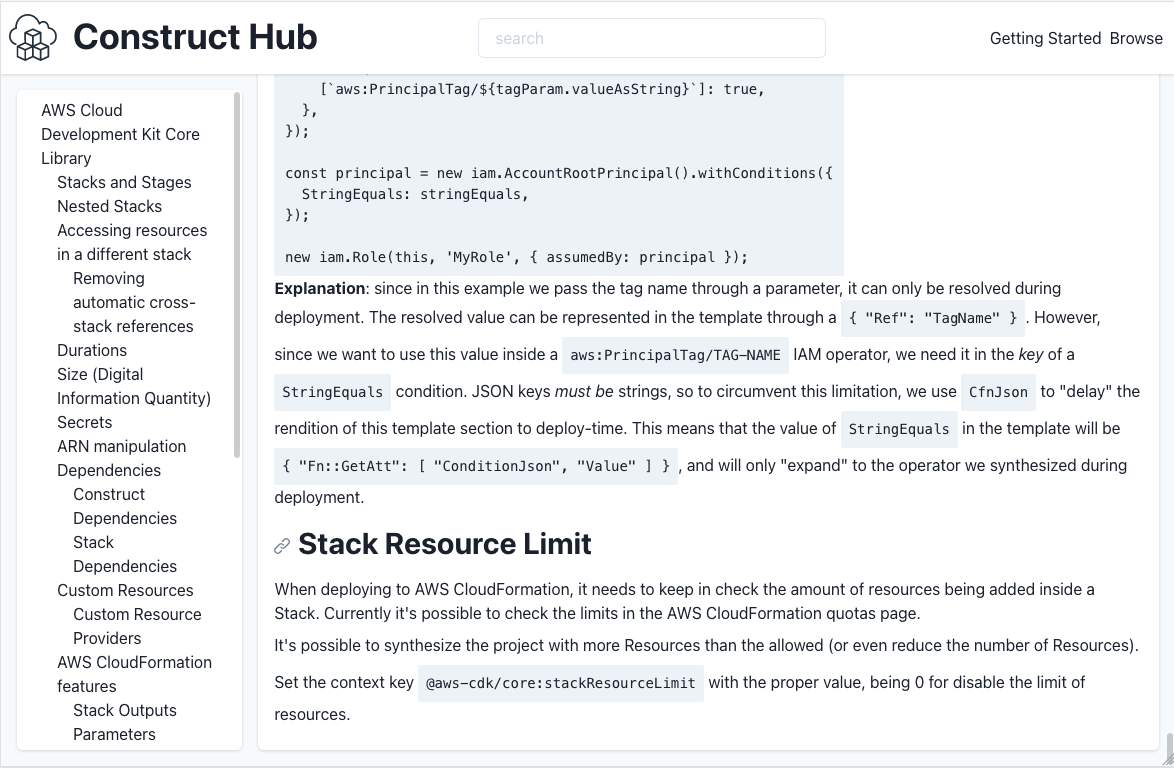Open Accessing resources in a different stack
1174x768 pixels.
[132, 242]
